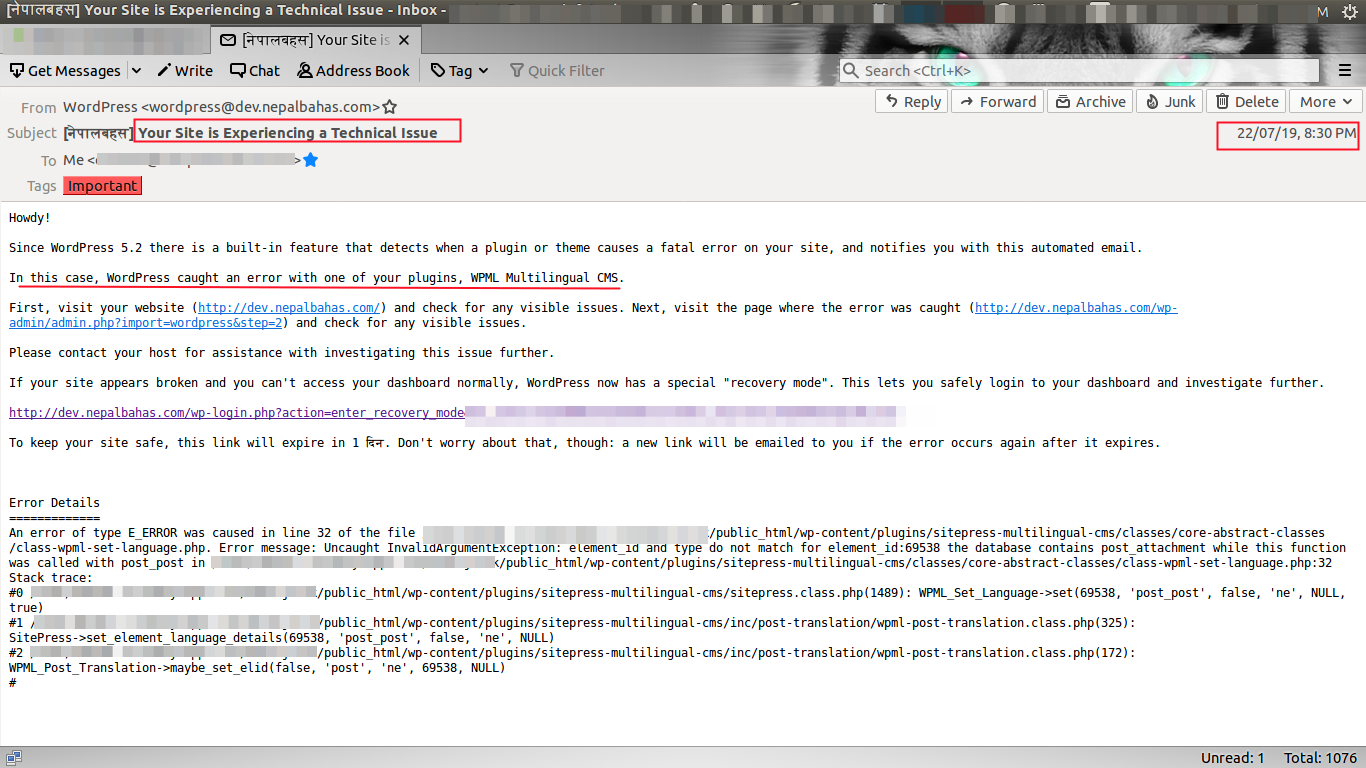Forward this email
Image resolution: width=1366 pixels, height=768 pixels.
point(997,102)
